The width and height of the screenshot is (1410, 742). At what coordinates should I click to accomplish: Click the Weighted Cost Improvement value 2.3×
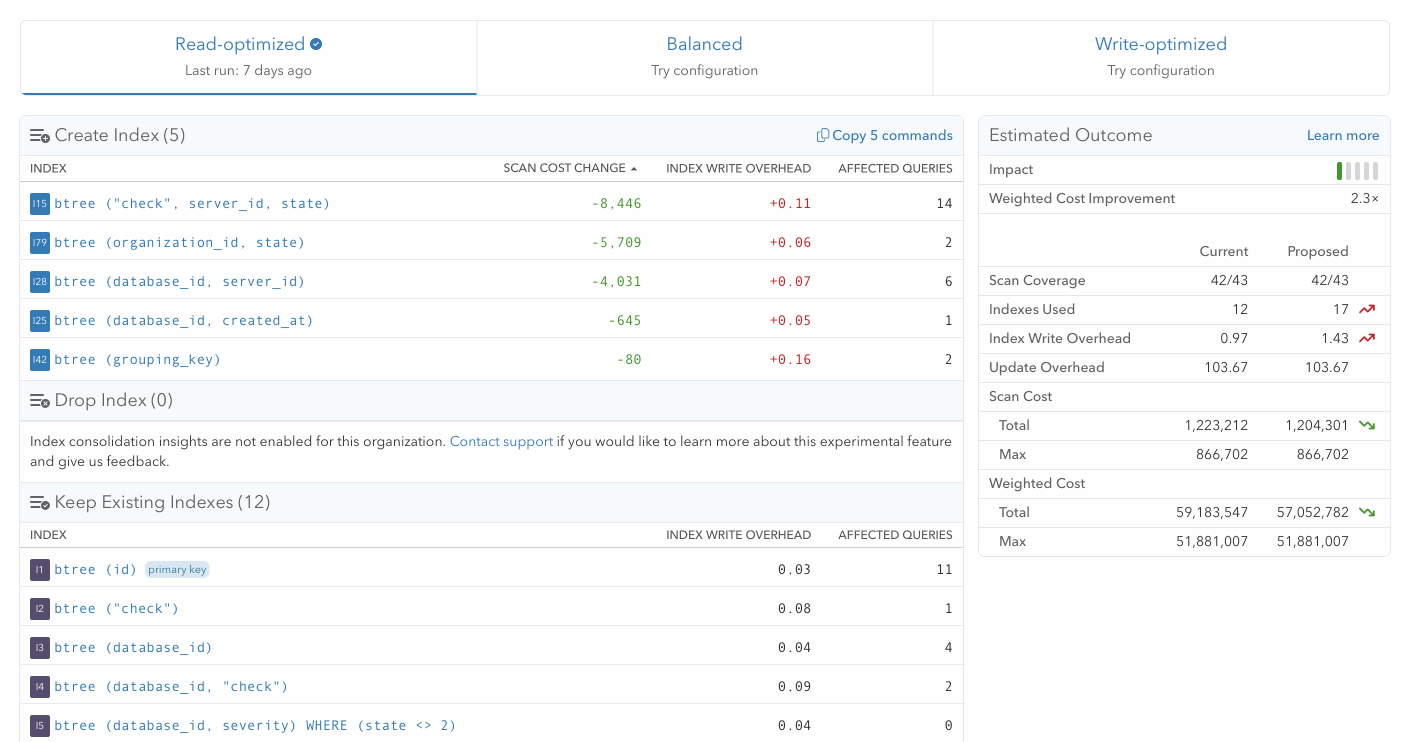pos(1364,199)
